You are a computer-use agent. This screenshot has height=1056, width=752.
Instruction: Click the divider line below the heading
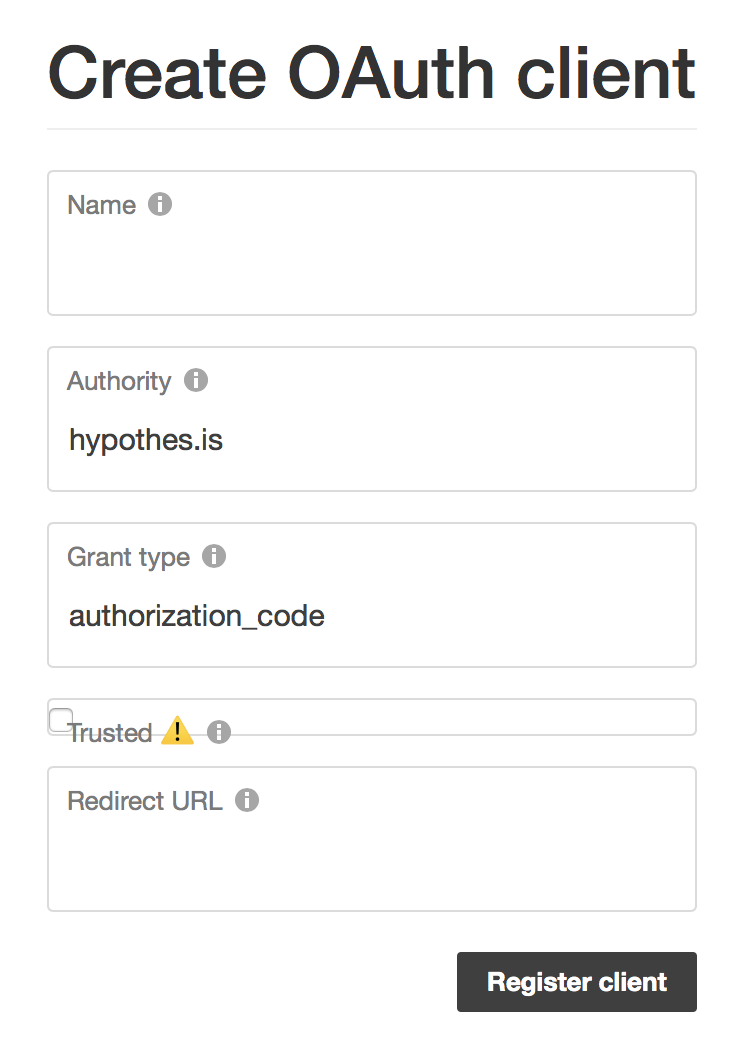click(372, 129)
